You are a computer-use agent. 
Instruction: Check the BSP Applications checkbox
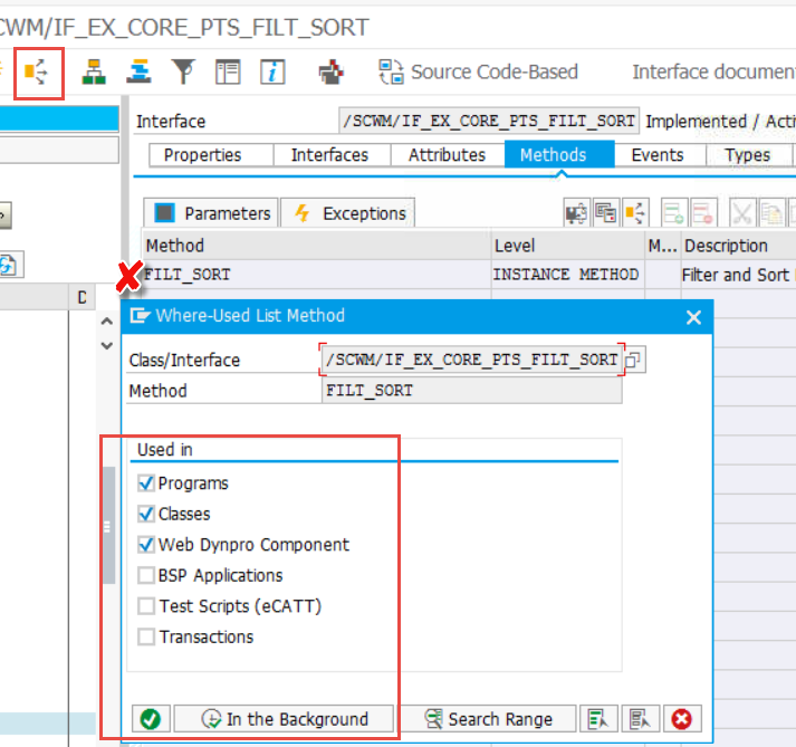coord(146,575)
